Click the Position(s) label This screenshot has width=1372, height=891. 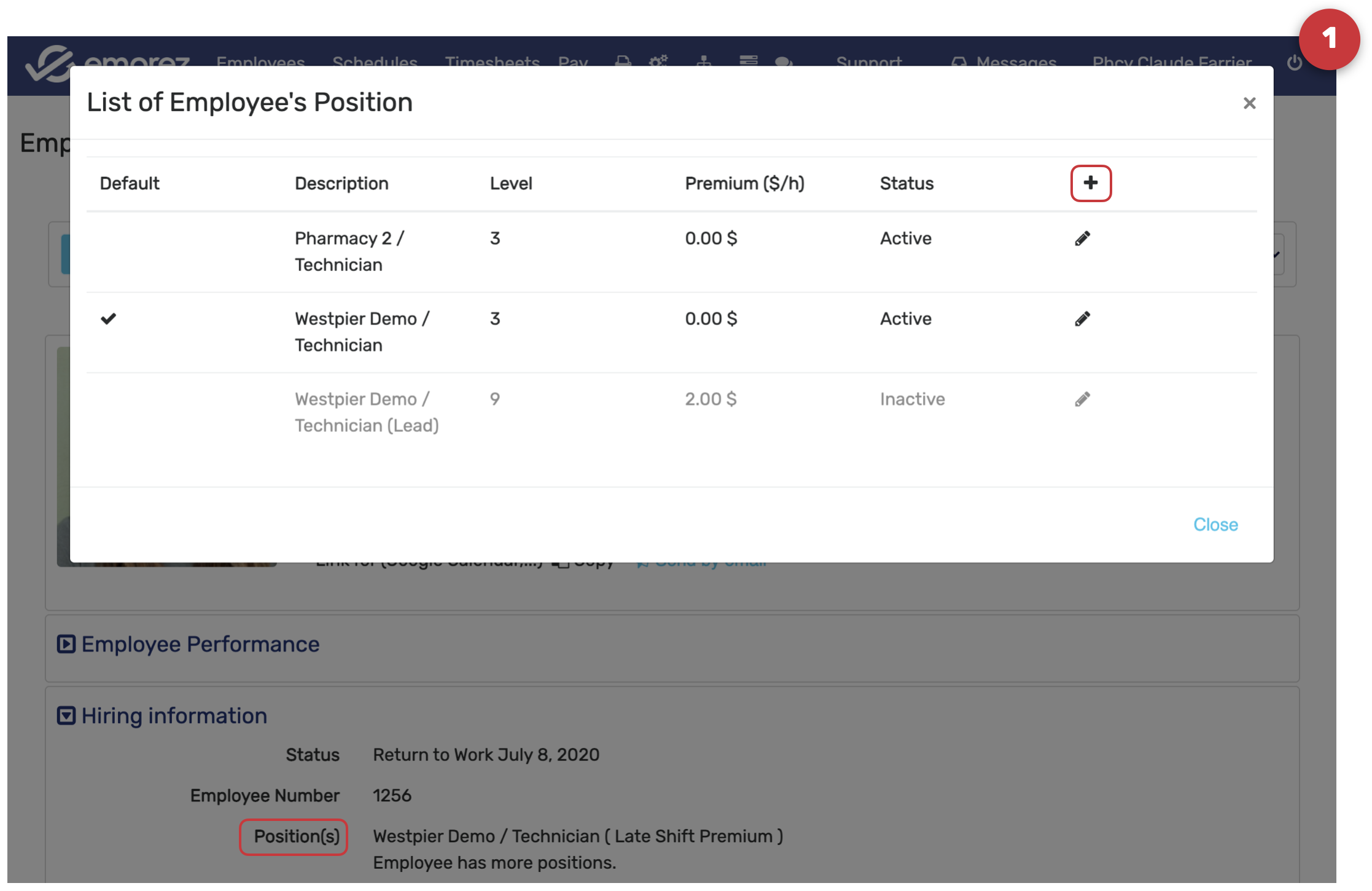(x=296, y=836)
